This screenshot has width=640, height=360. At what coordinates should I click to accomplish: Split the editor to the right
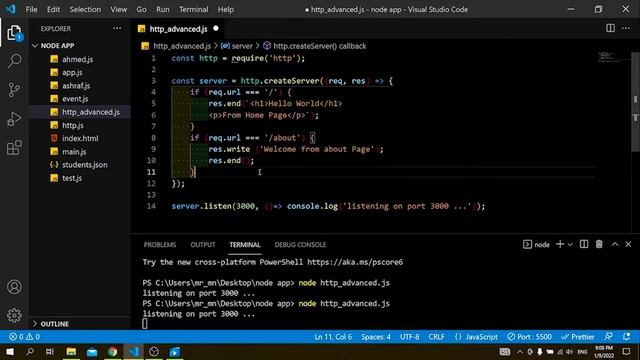[610, 28]
